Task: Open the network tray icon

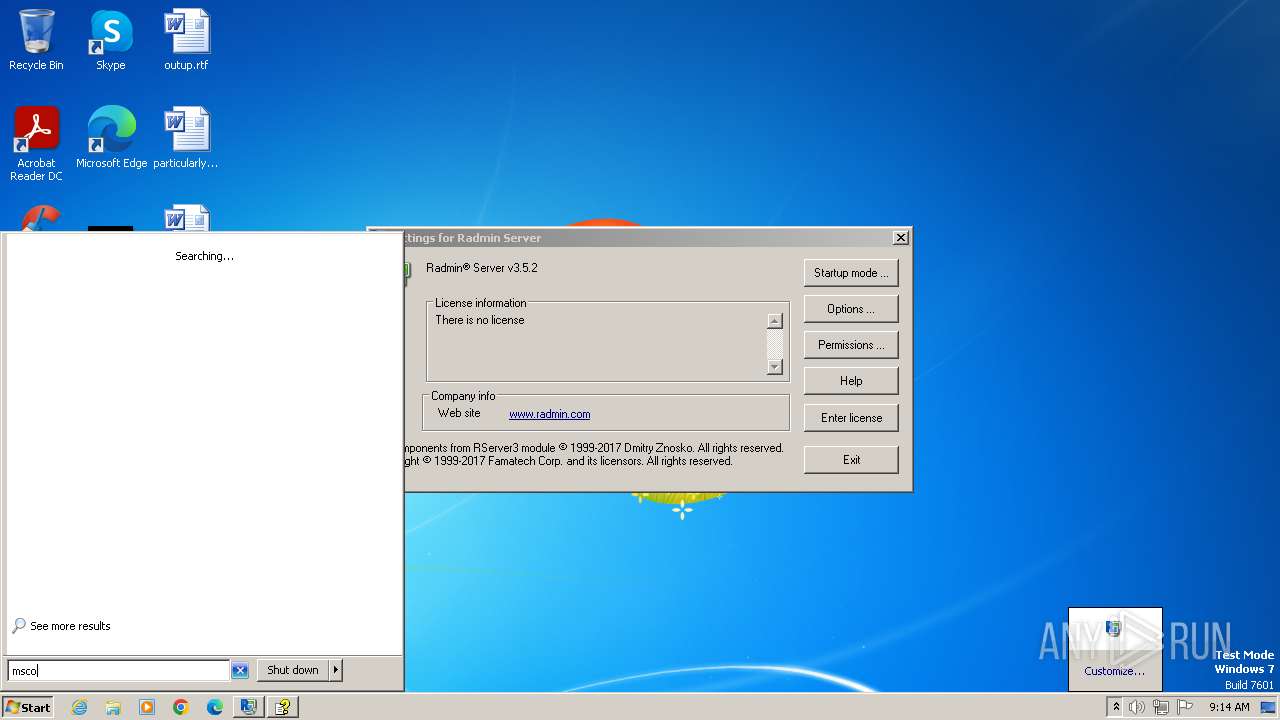Action: pos(1161,707)
